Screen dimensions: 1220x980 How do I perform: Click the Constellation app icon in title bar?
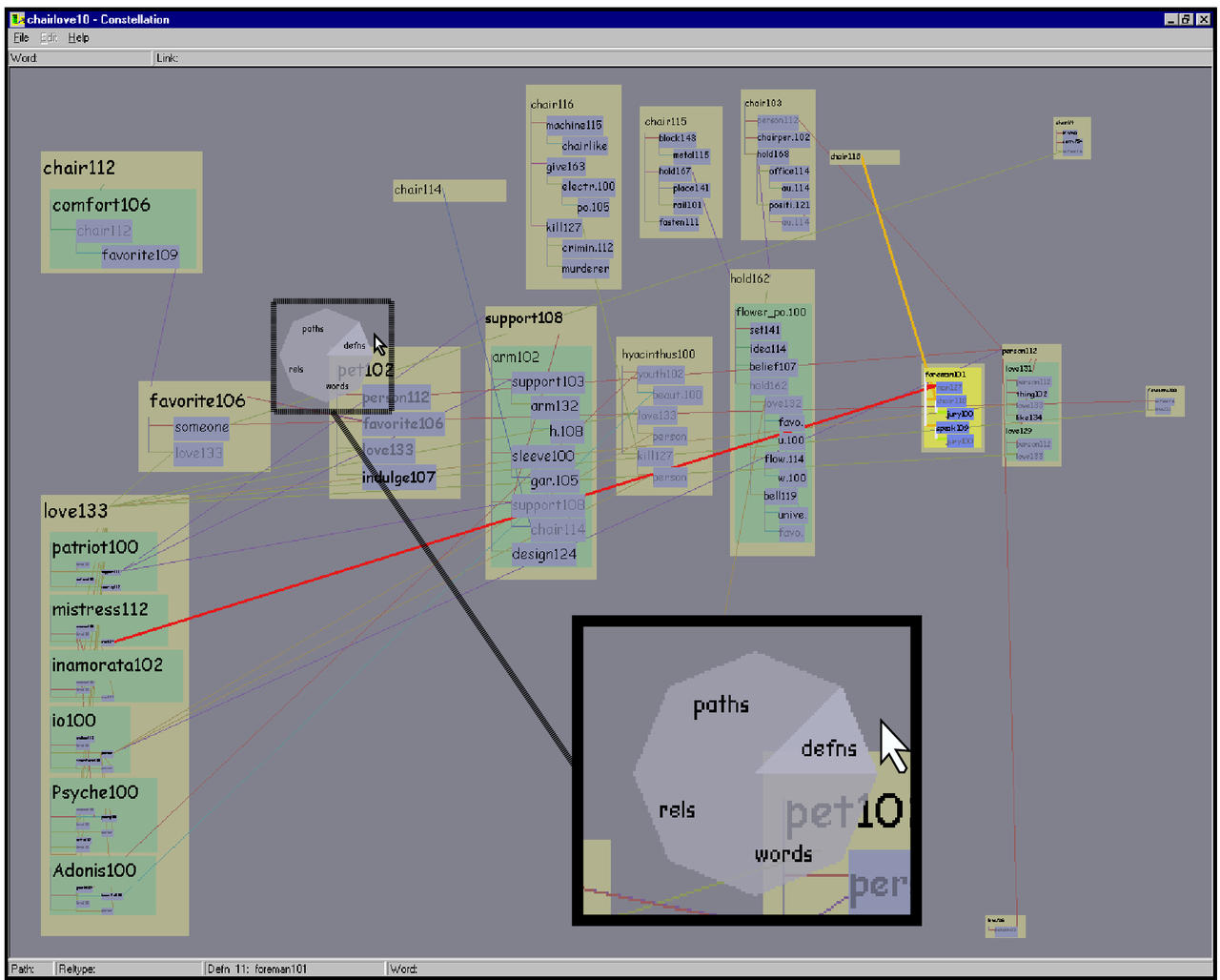[17, 19]
